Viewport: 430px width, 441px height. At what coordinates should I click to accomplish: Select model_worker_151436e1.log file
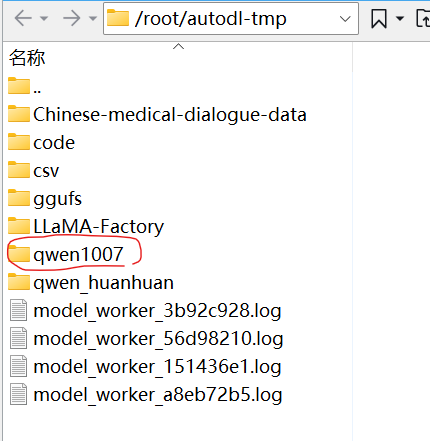click(x=157, y=367)
